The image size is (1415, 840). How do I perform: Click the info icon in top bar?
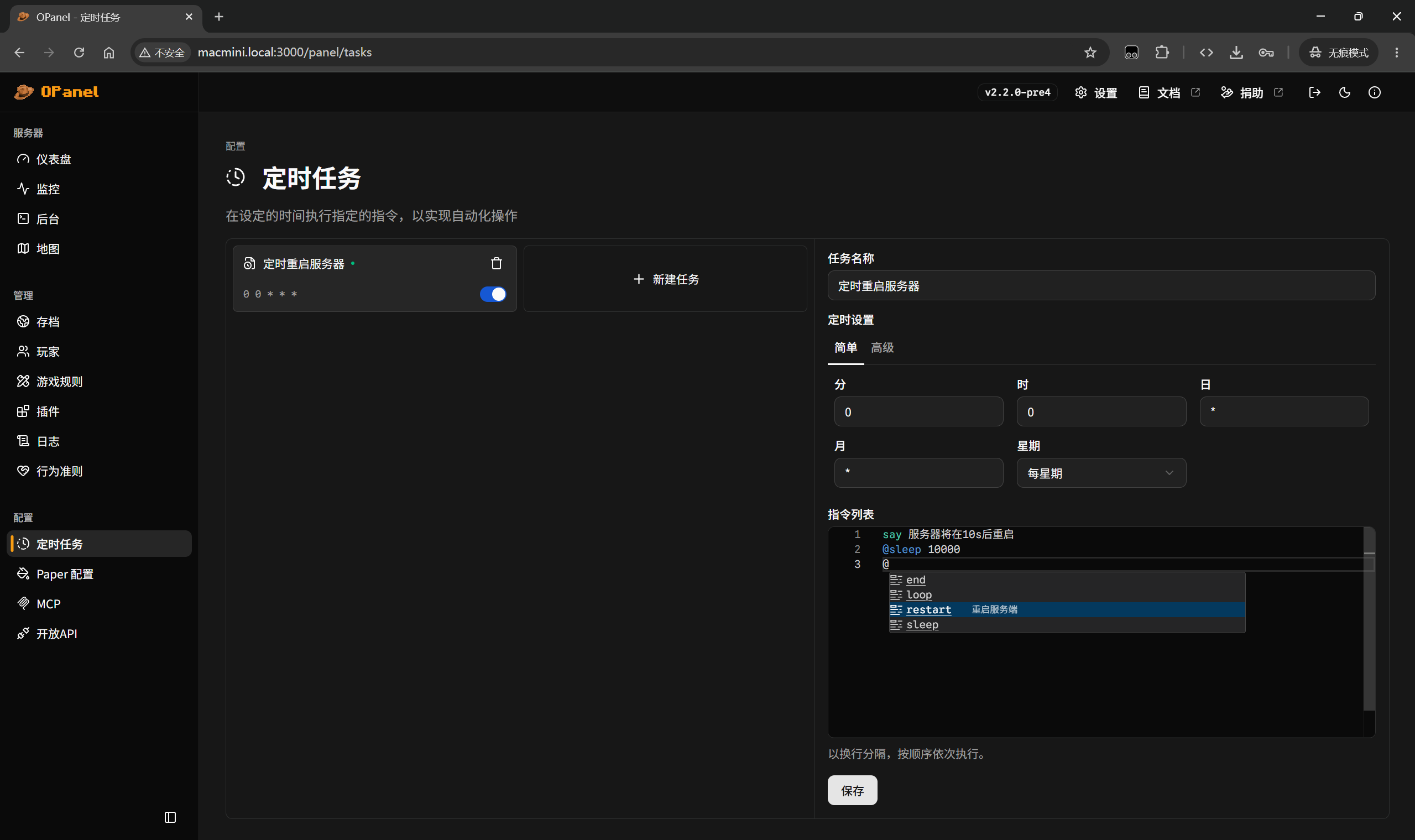[1374, 92]
